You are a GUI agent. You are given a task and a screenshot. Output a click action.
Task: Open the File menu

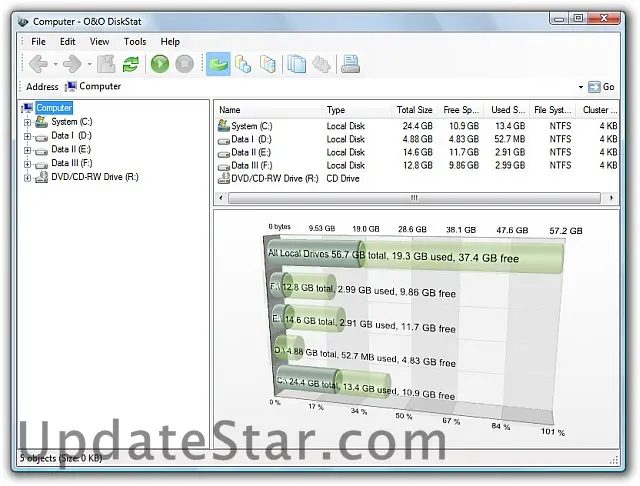(x=38, y=42)
